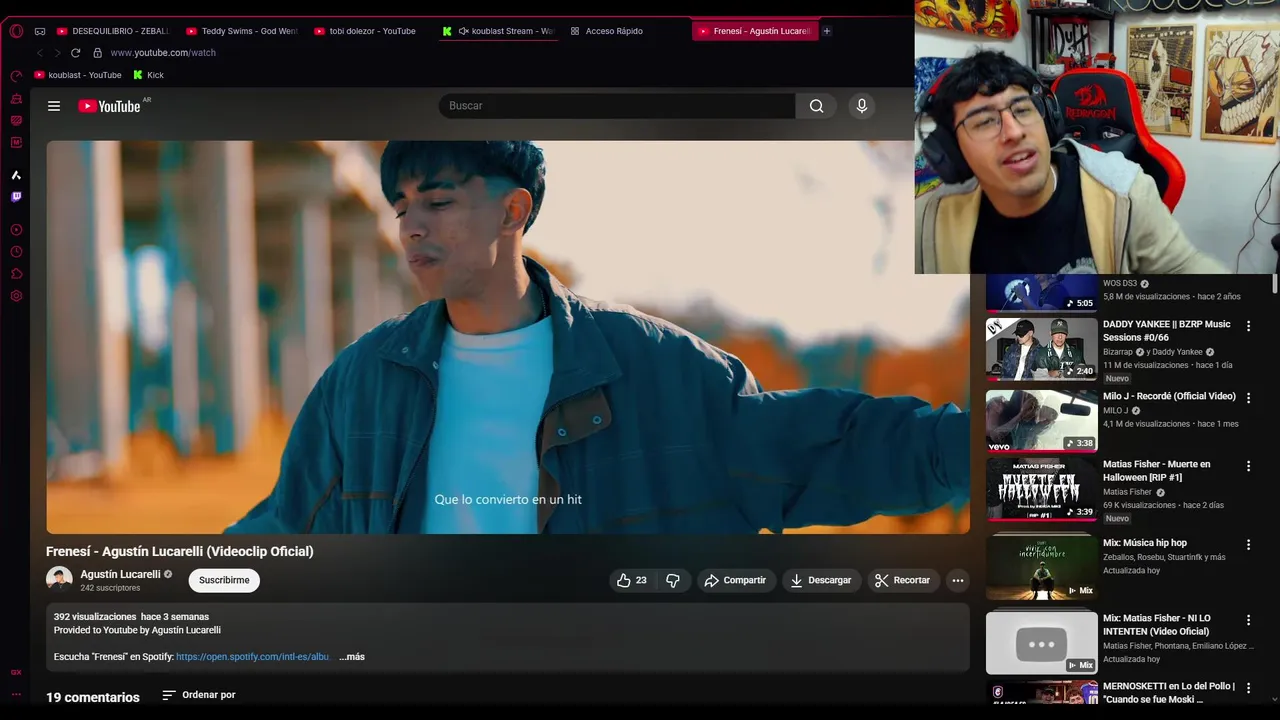Image resolution: width=1280 pixels, height=720 pixels.
Task: Open the player icon in Opera sidebar
Action: (x=16, y=230)
